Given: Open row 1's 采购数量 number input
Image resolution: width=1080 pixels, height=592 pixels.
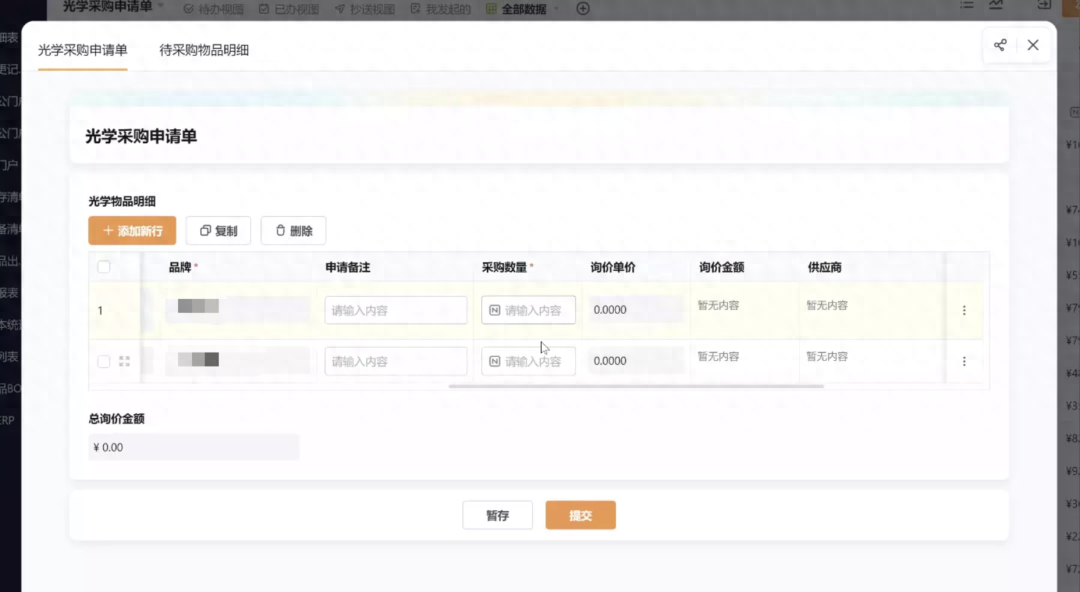Looking at the screenshot, I should coord(528,310).
